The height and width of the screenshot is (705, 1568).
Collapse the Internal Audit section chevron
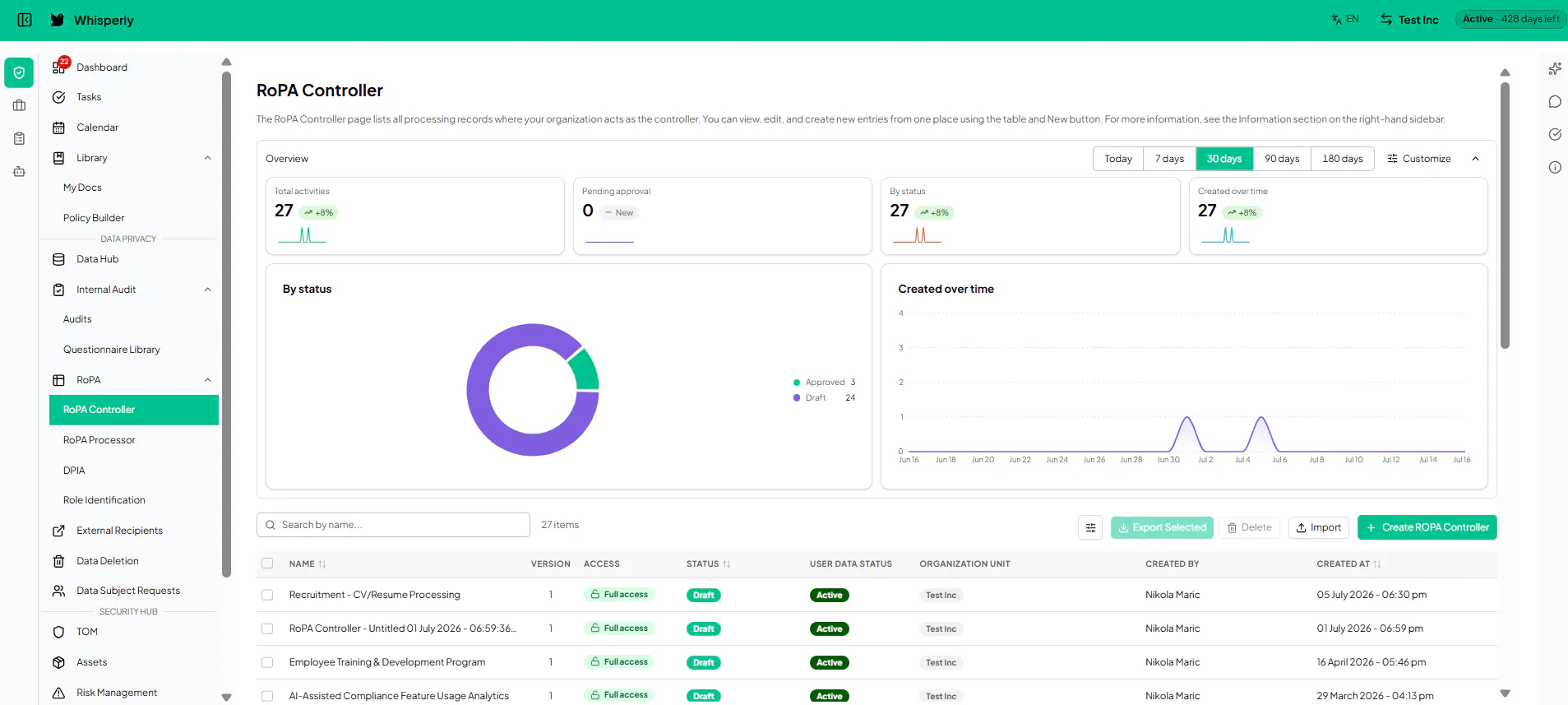point(208,290)
